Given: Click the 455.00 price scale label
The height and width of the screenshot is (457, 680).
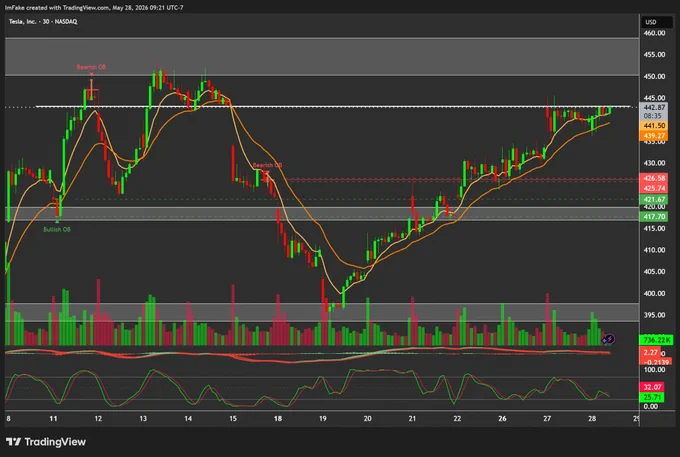Looking at the screenshot, I should 654,55.
